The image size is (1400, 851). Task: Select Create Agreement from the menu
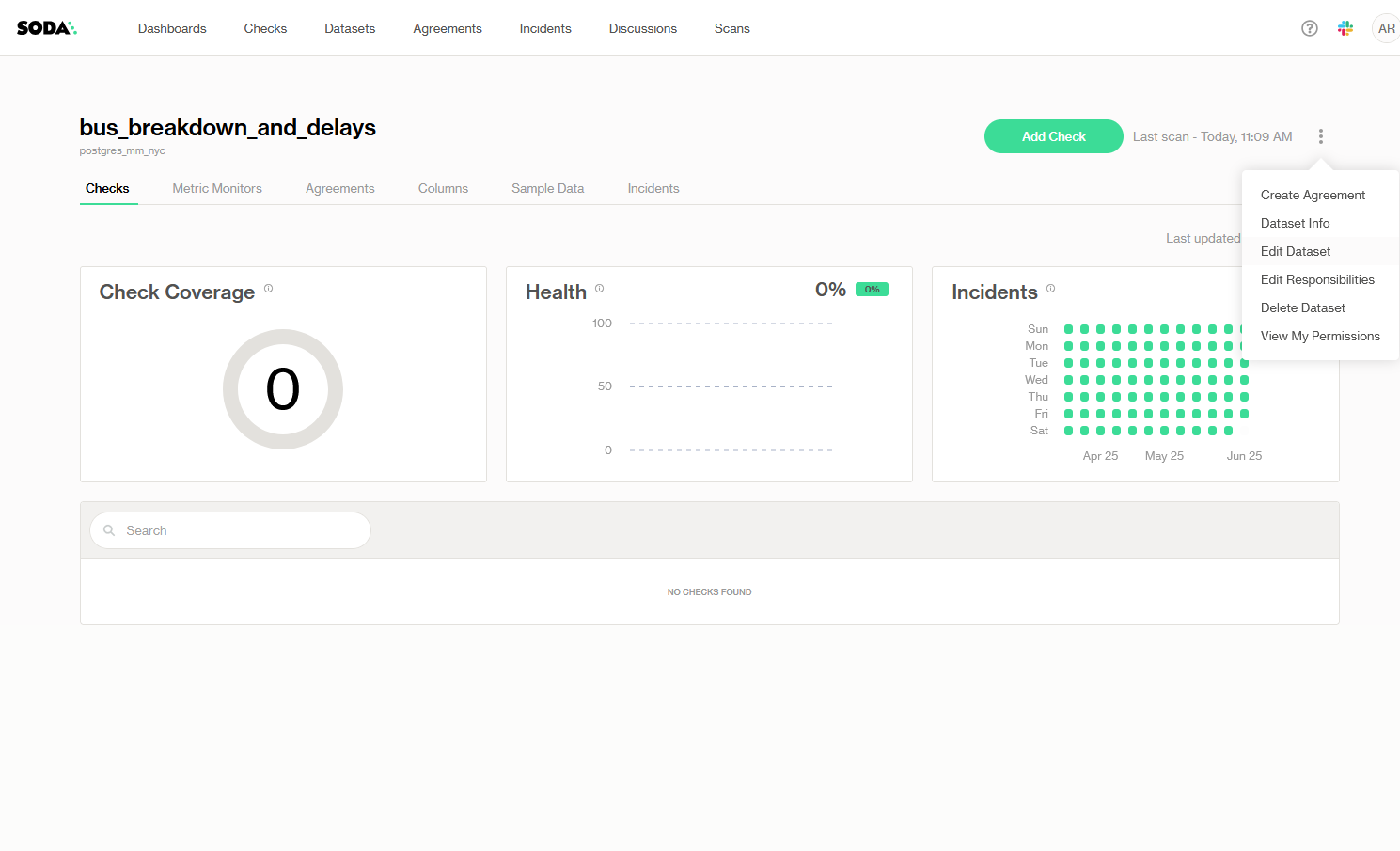[1313, 195]
